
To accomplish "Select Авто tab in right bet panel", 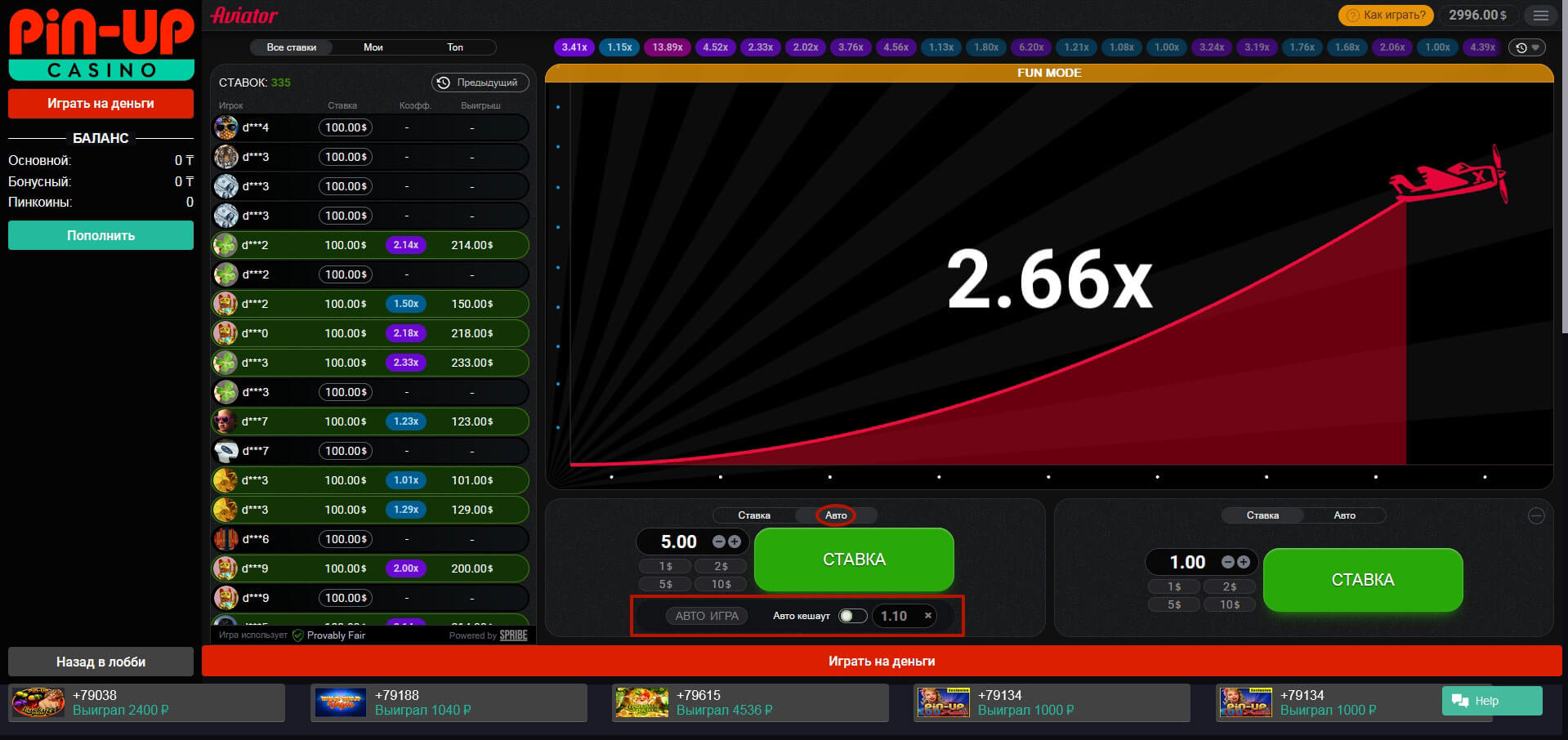I will pos(1345,515).
